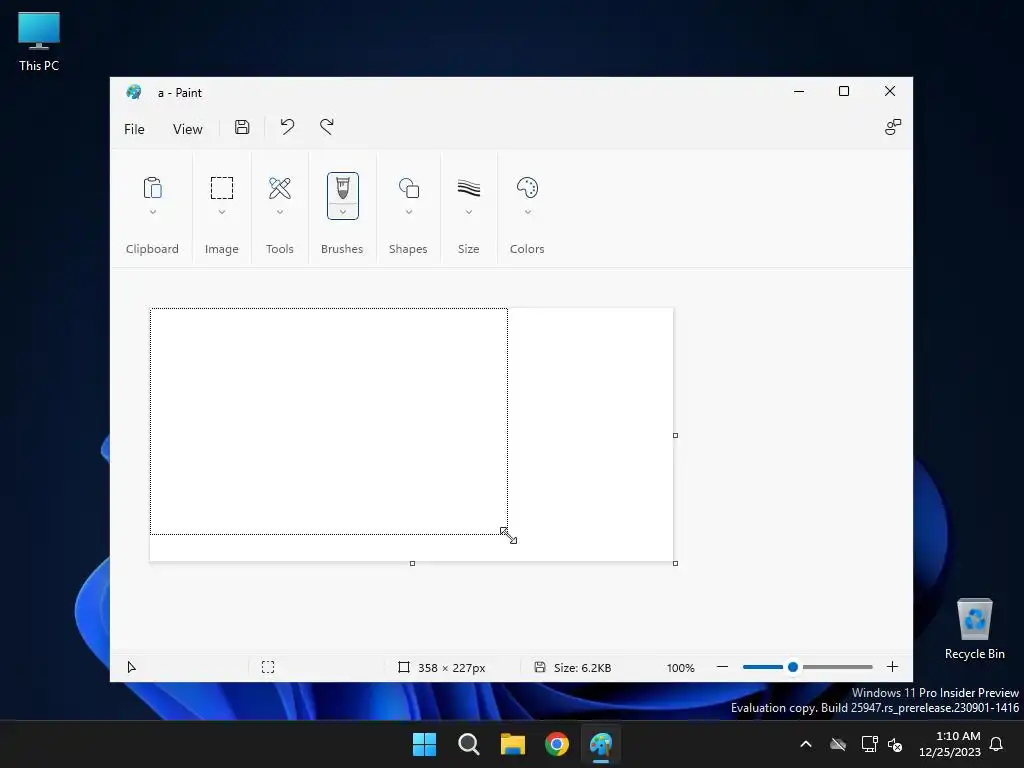Click the muted volume icon in tray
1024x768 pixels.
click(895, 744)
